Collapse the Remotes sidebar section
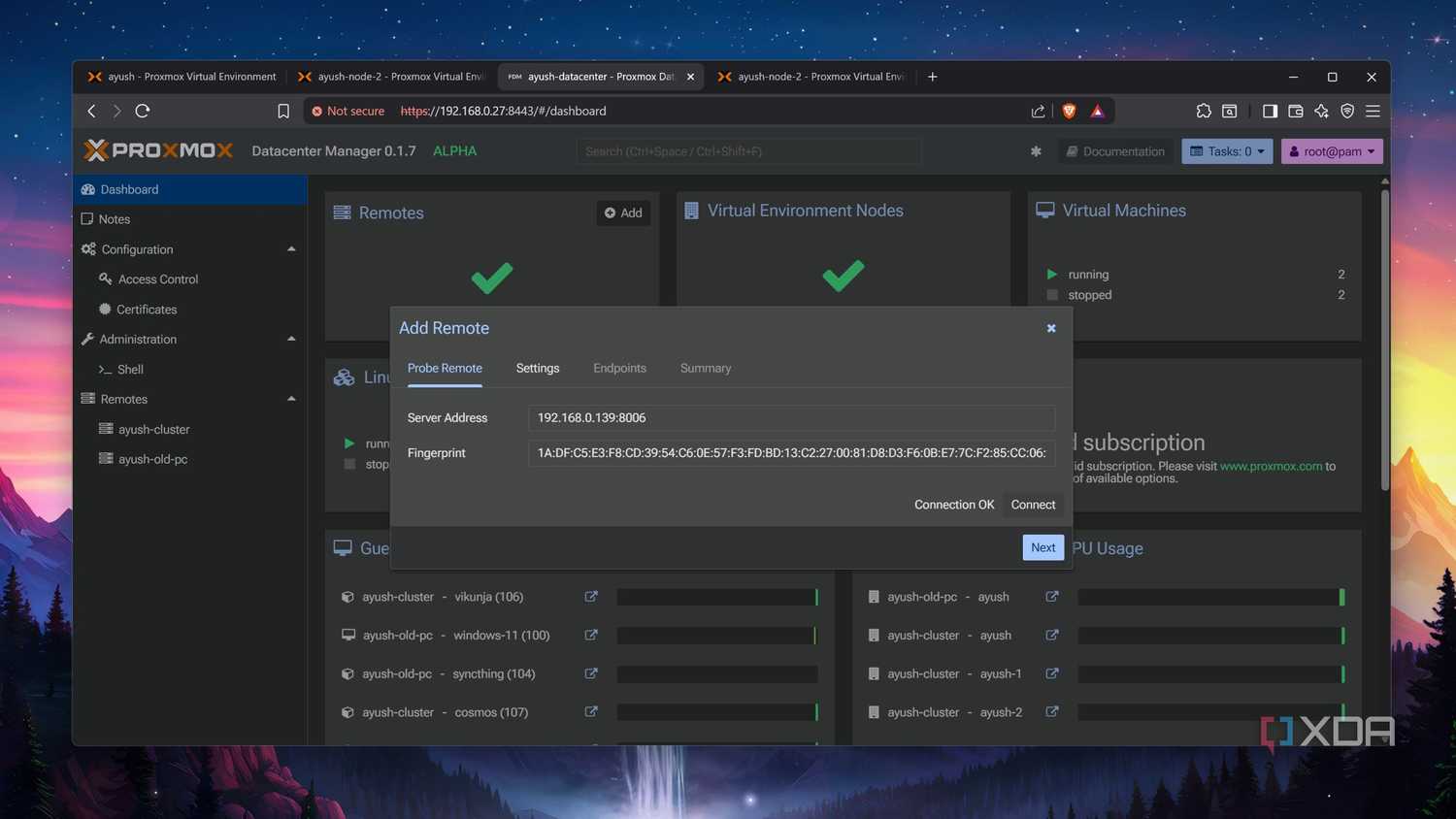The height and width of the screenshot is (819, 1456). coord(291,399)
